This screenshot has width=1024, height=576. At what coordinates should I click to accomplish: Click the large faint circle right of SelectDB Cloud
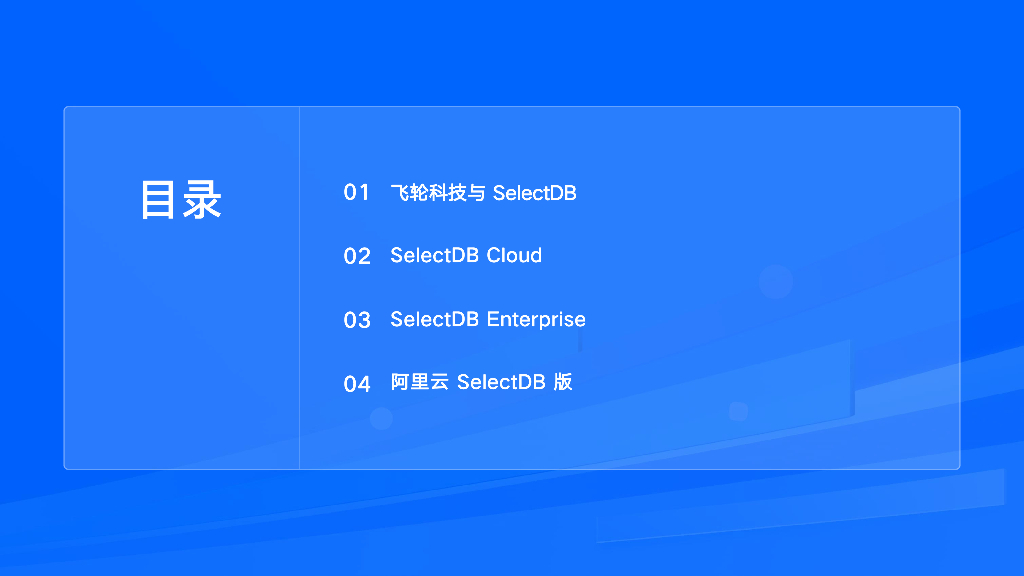point(775,282)
